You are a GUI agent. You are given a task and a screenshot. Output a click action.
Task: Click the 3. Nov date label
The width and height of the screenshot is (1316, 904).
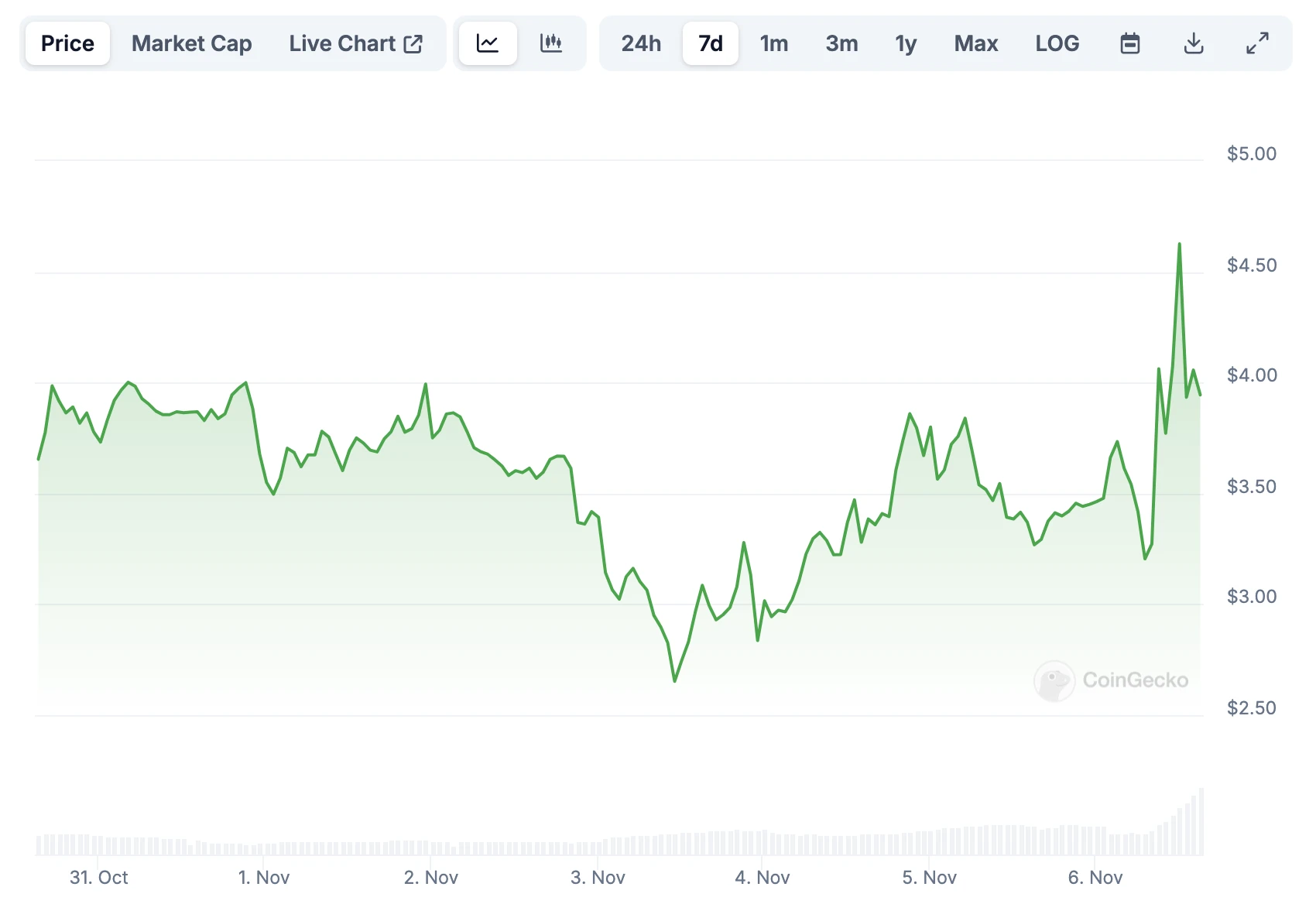pos(598,877)
